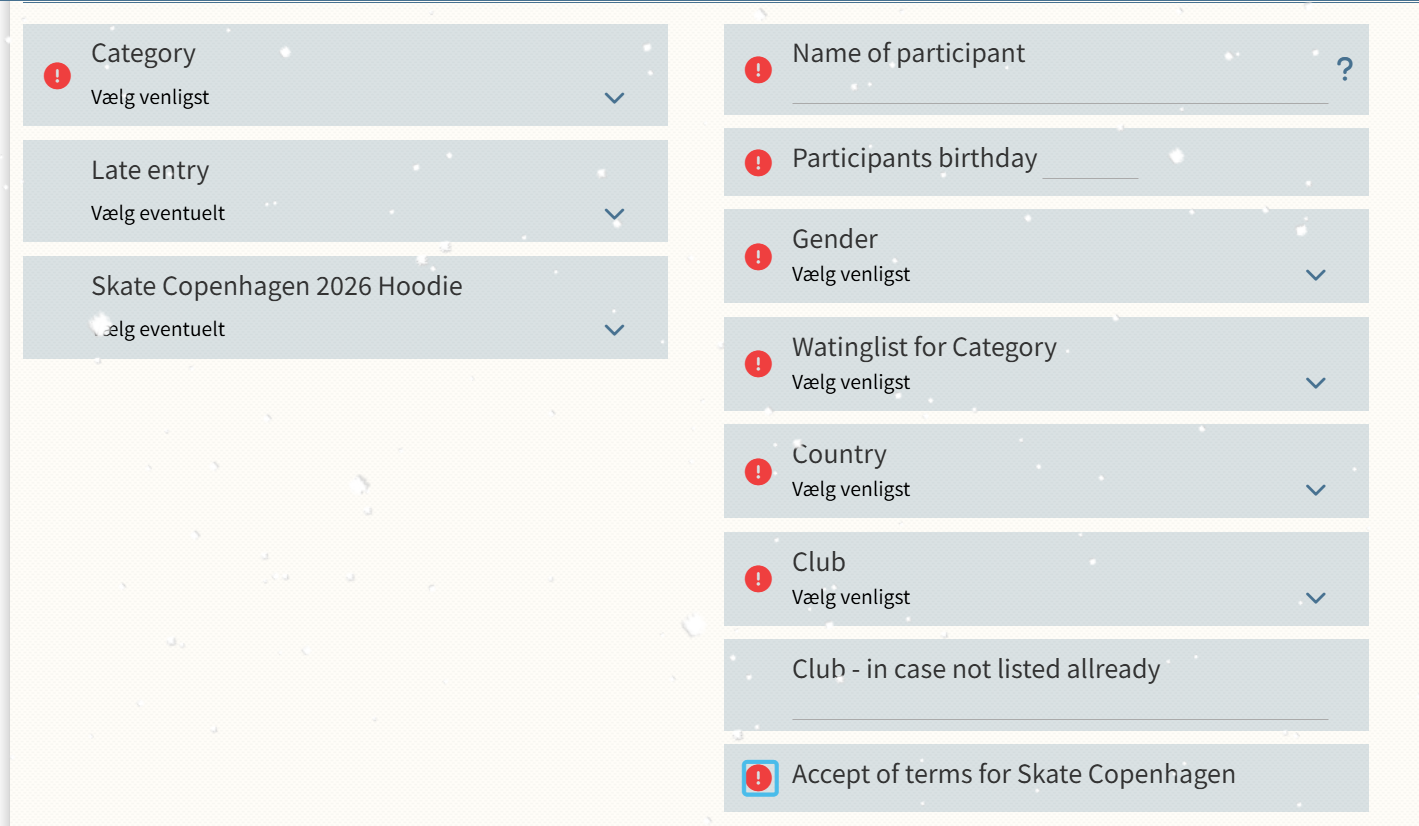1419x826 pixels.
Task: Expand the Late entry dropdown
Action: (x=614, y=214)
